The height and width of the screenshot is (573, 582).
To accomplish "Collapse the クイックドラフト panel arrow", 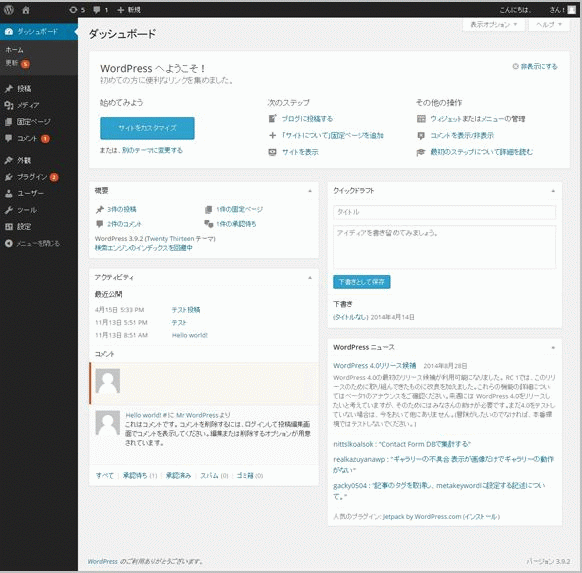I will pos(553,191).
